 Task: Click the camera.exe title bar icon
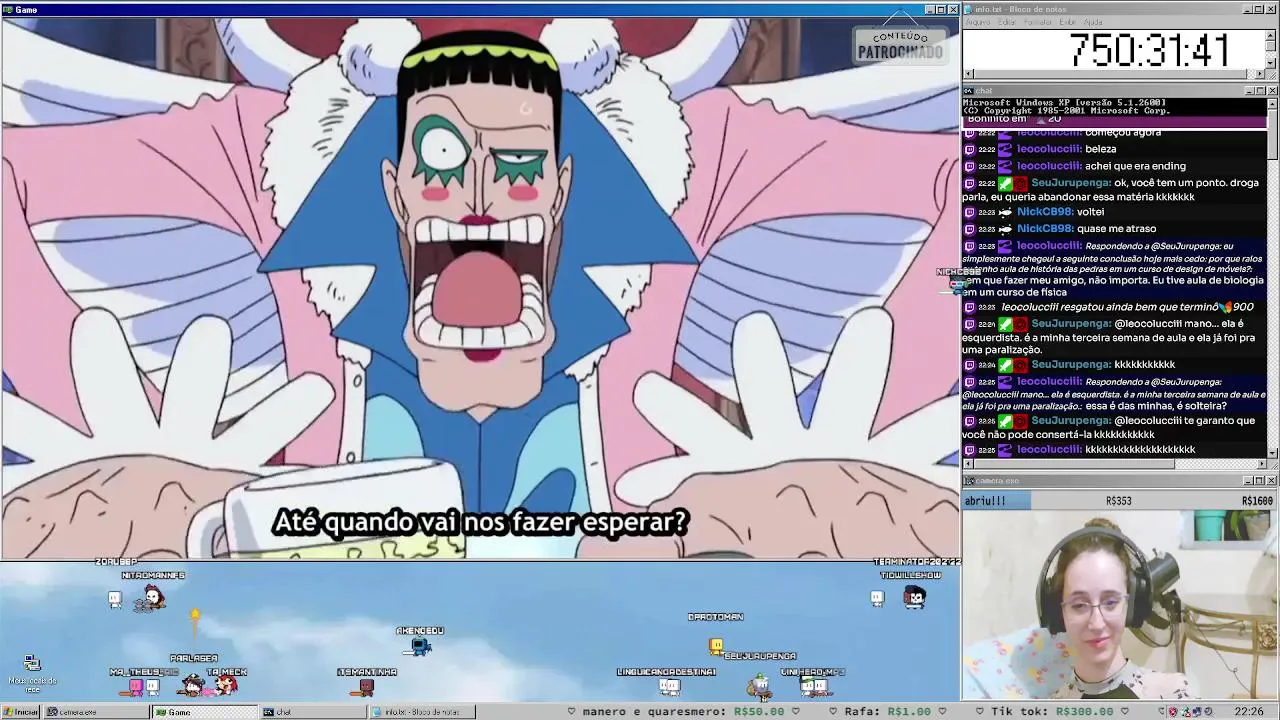969,480
